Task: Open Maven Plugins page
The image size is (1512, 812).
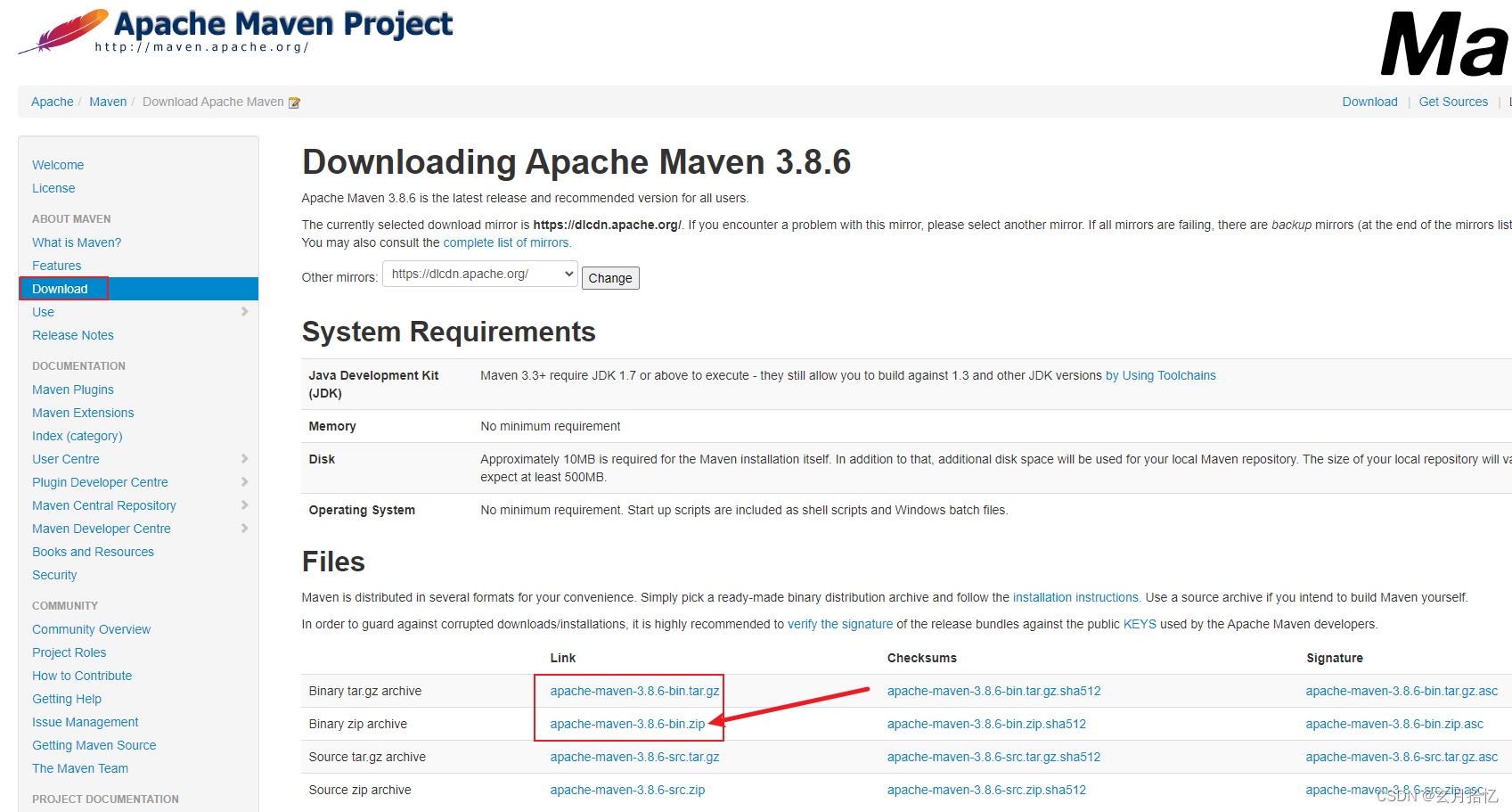Action: tap(73, 390)
